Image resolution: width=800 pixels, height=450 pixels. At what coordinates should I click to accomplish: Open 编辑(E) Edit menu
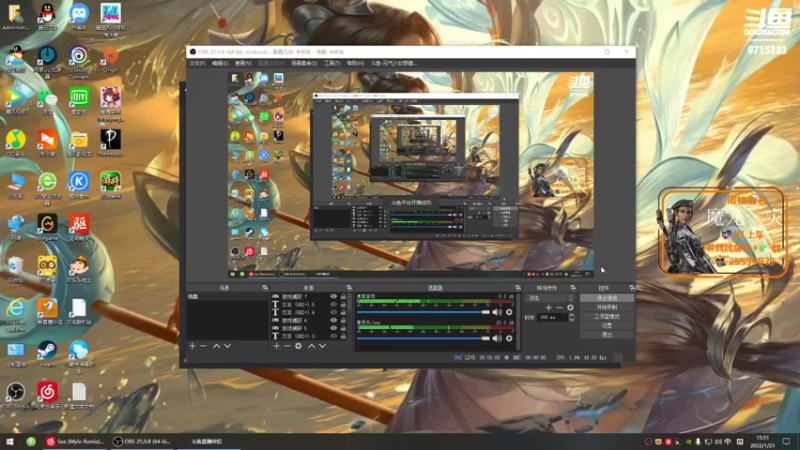click(220, 63)
